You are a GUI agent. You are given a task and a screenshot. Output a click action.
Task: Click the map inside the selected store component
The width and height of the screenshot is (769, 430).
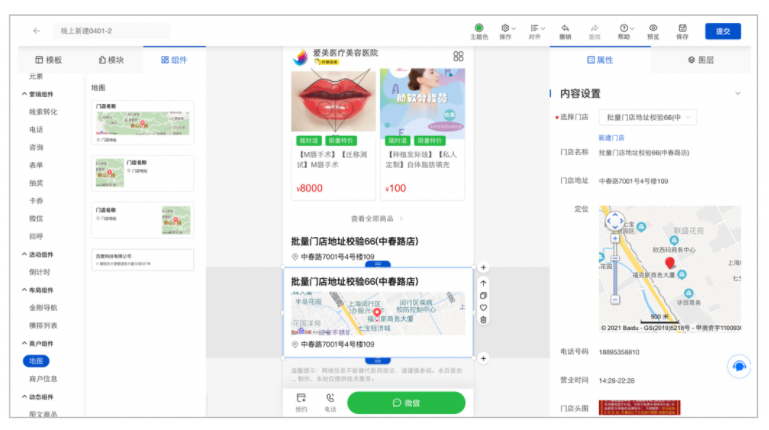tap(378, 313)
